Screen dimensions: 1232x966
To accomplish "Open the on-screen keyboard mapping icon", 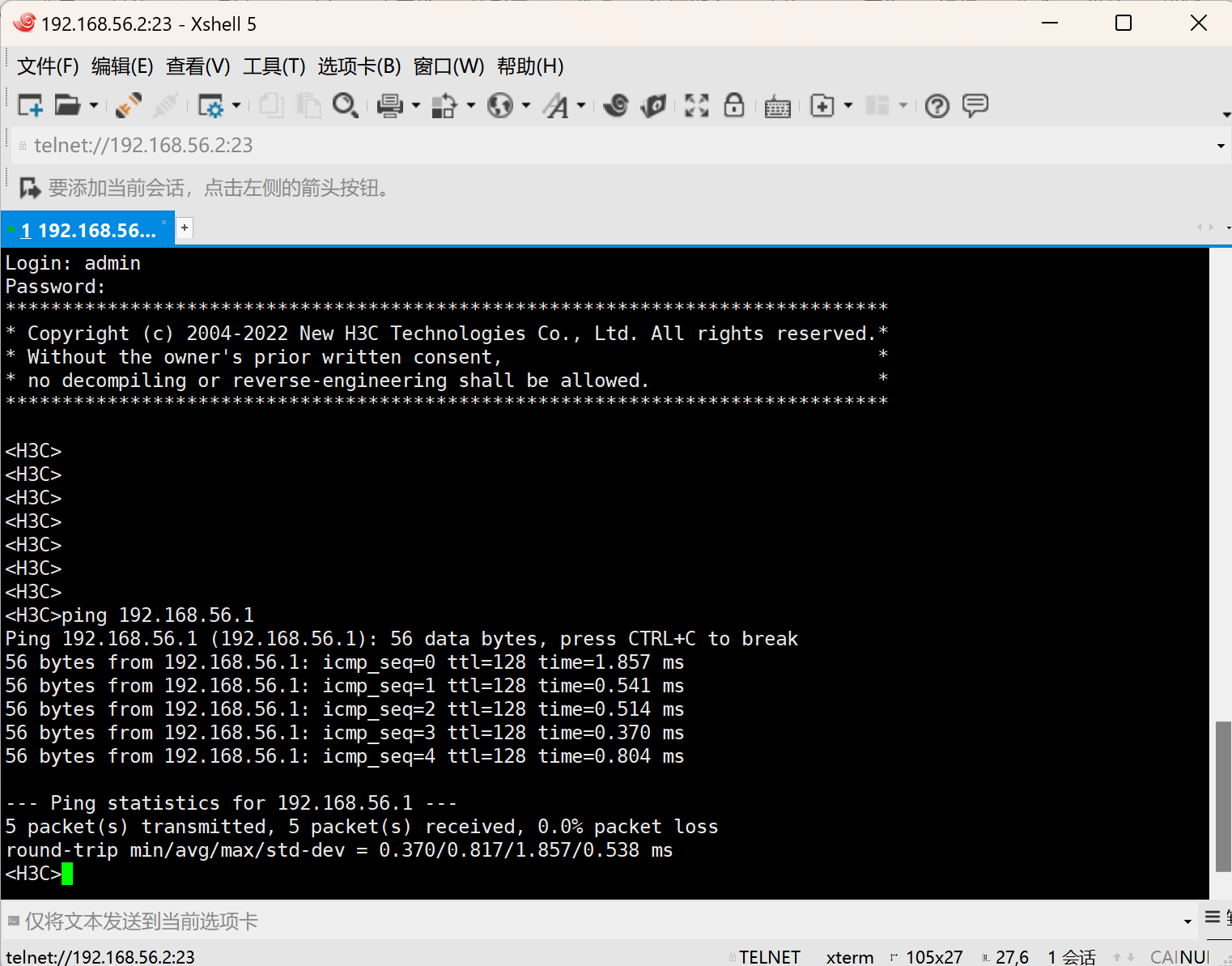I will [x=778, y=106].
